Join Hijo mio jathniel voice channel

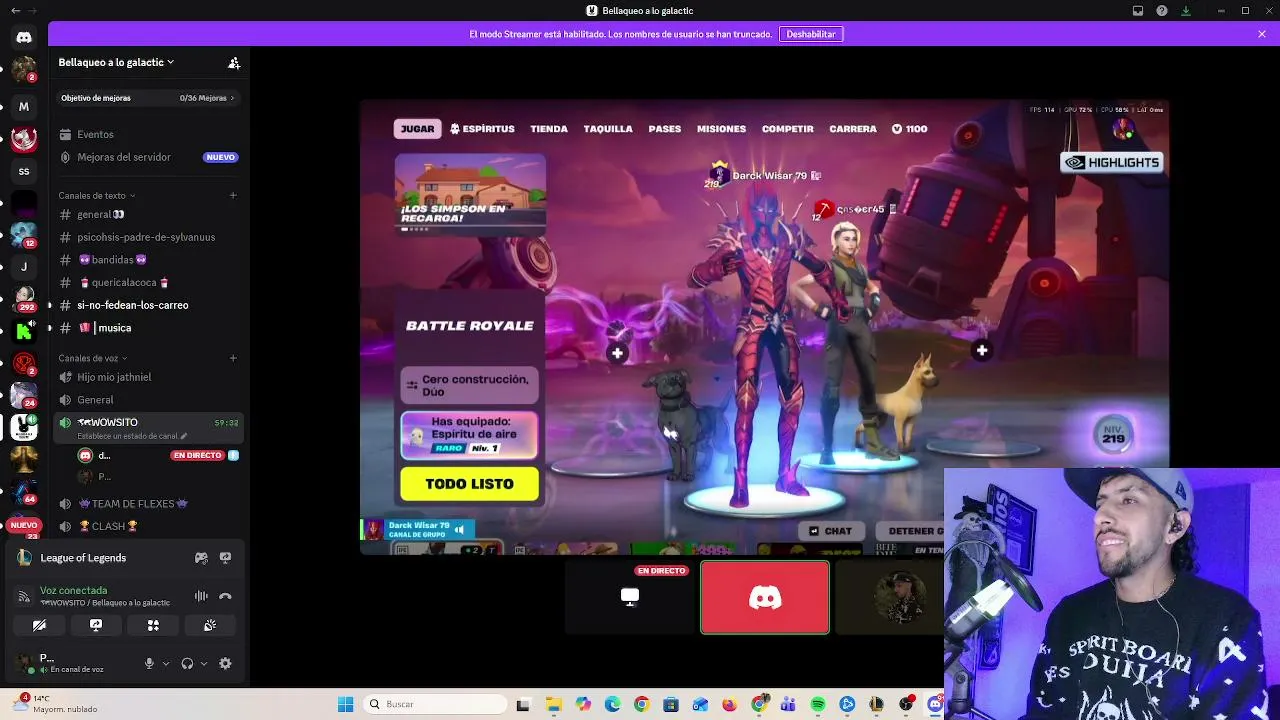[x=149, y=377]
